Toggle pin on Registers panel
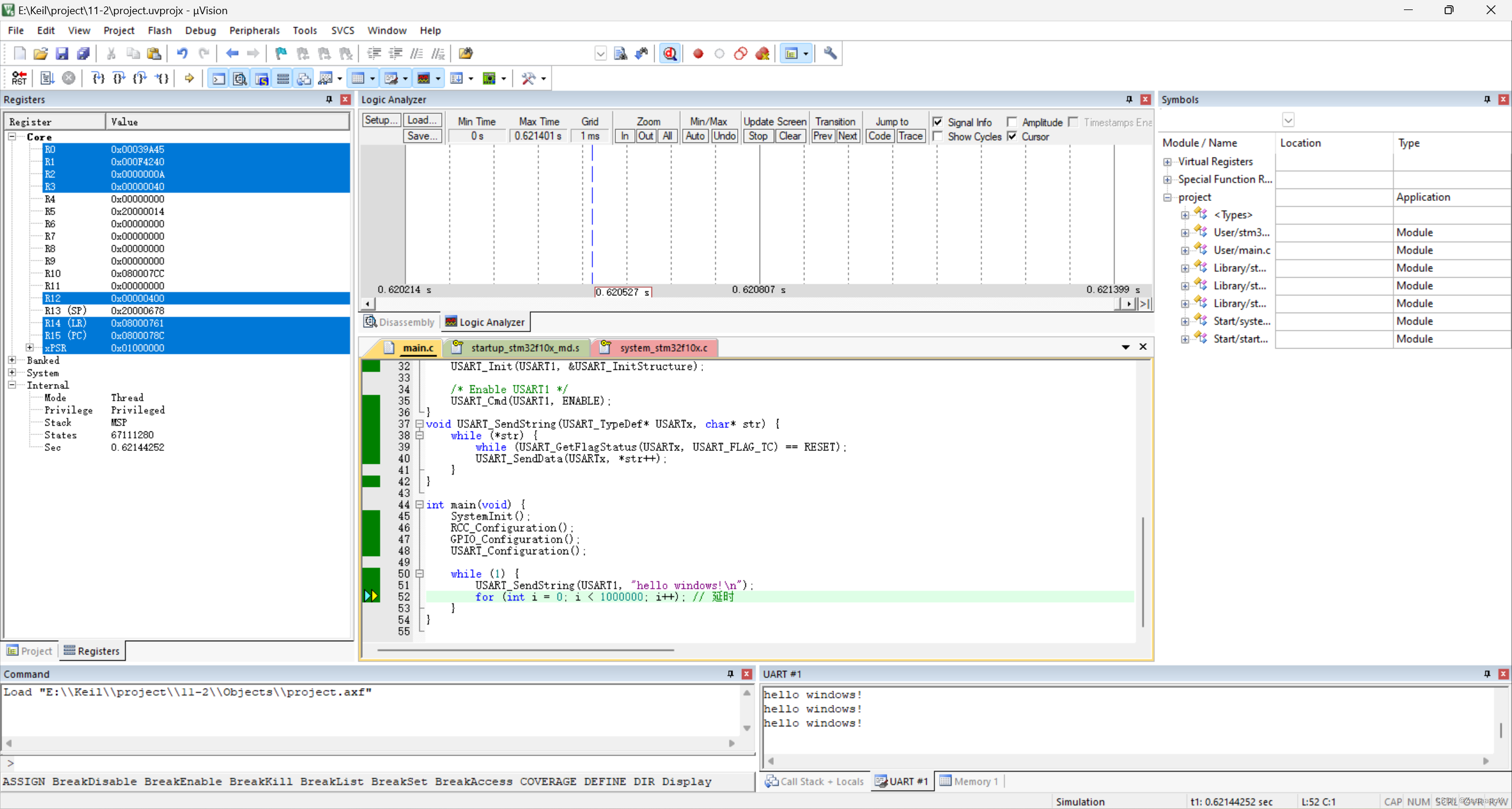This screenshot has height=809, width=1512. click(329, 99)
